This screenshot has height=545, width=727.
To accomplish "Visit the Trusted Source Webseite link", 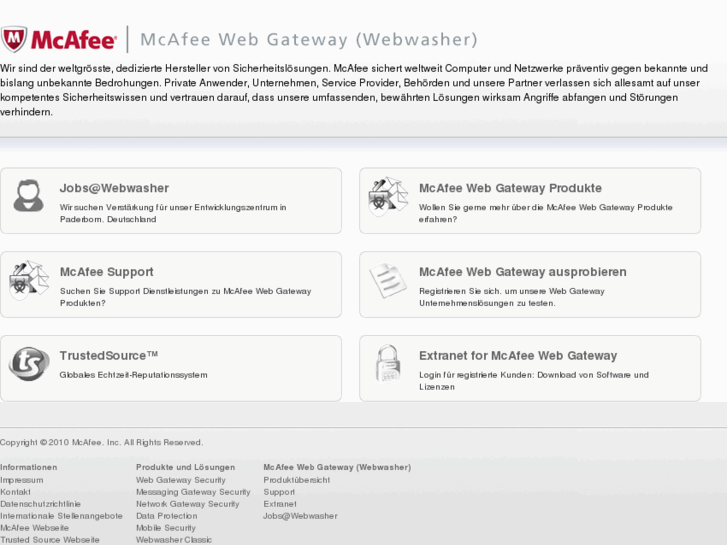I will point(50,540).
